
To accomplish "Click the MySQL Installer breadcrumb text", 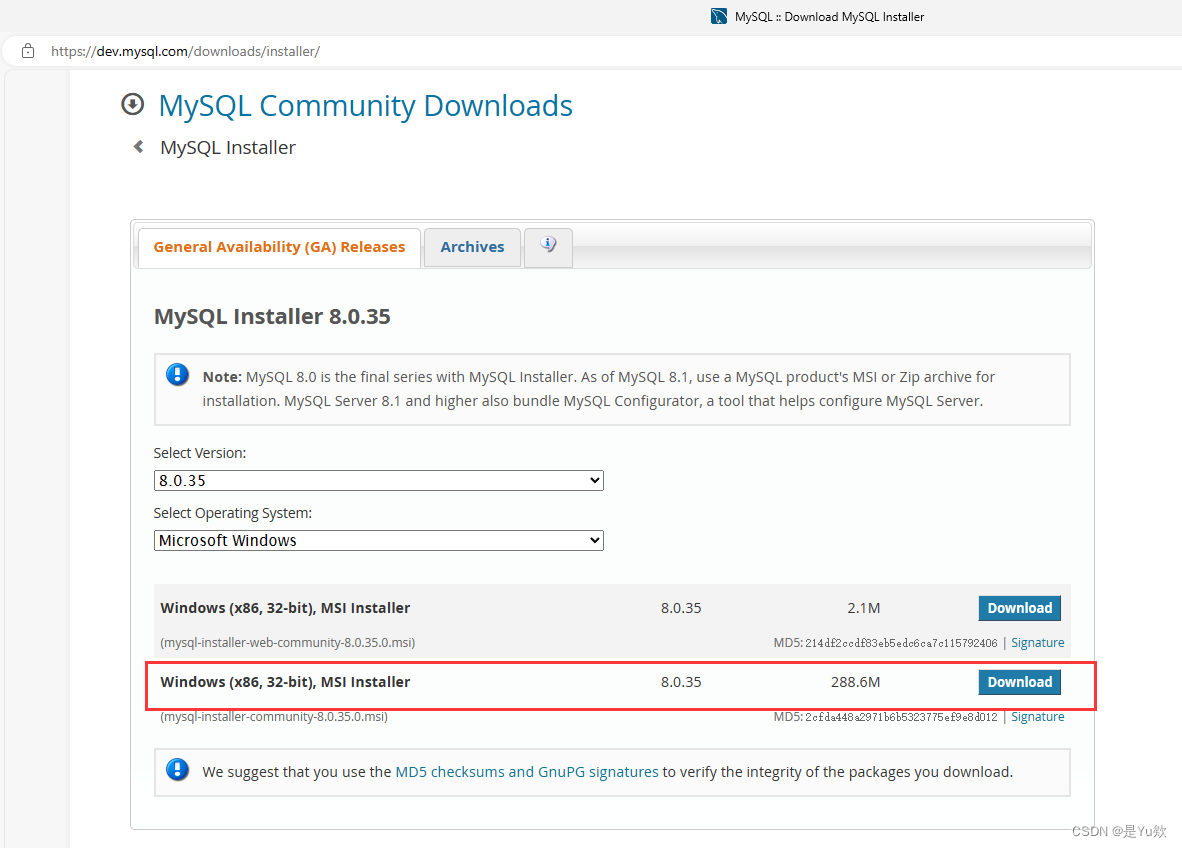I will [228, 148].
